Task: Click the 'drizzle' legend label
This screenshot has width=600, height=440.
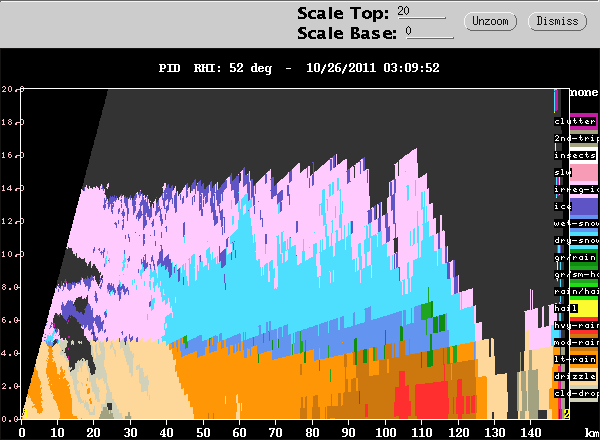Action: 575,376
